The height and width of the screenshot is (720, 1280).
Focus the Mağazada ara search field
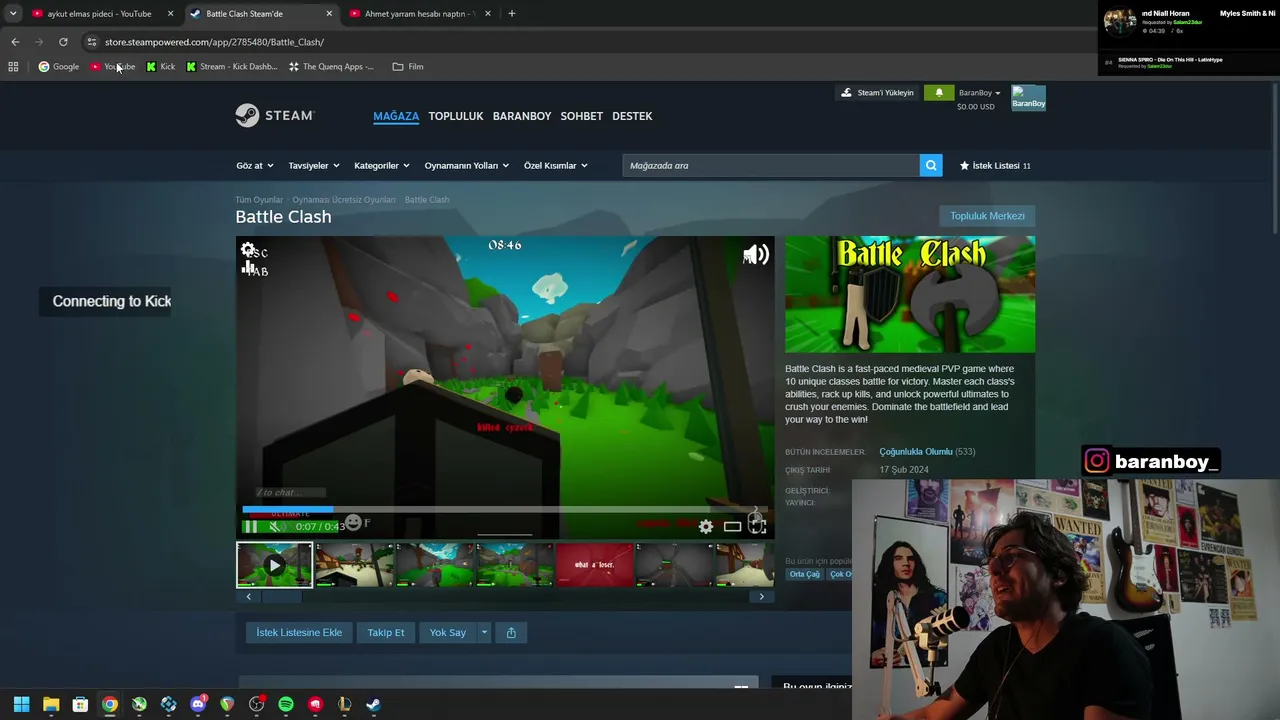(771, 166)
